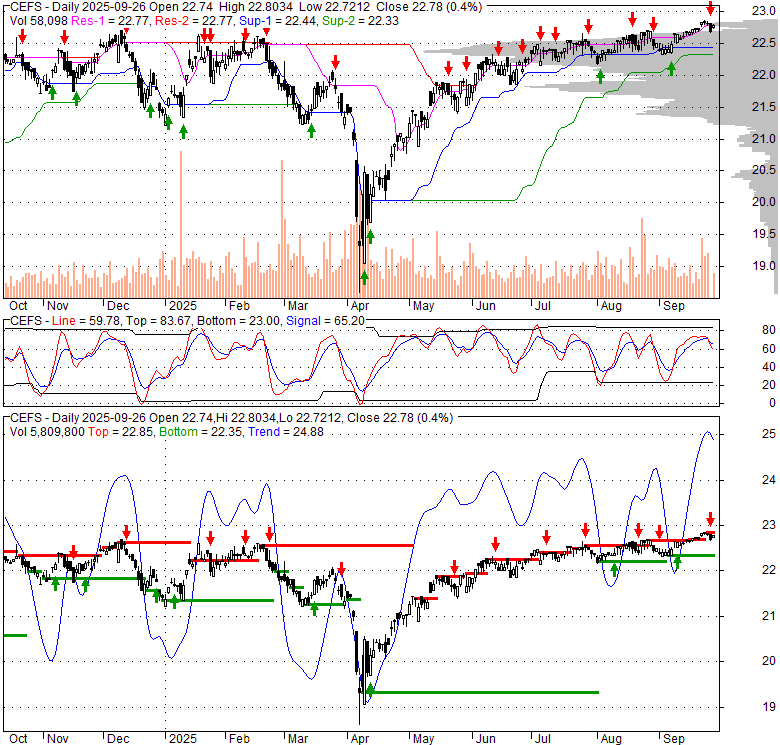Click the Aug month label under bottom chart

[x=611, y=739]
